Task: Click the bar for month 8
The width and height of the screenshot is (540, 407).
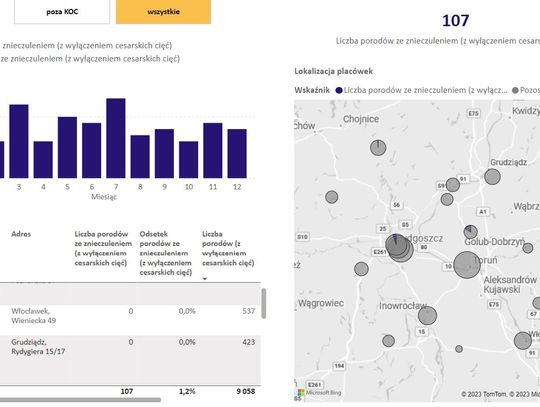Action: [140, 157]
